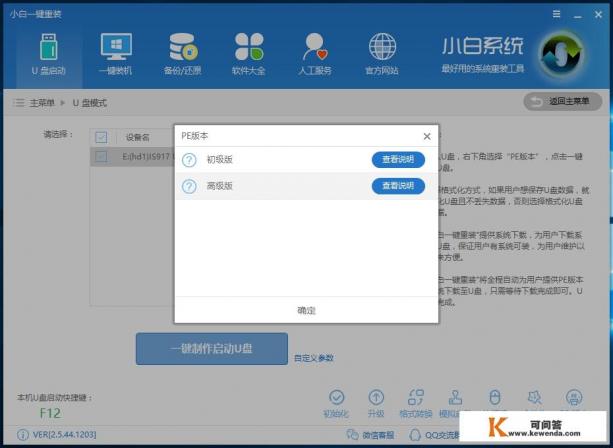
Task: Click the printer-face icon in bottom toolbar
Action: (x=574, y=397)
